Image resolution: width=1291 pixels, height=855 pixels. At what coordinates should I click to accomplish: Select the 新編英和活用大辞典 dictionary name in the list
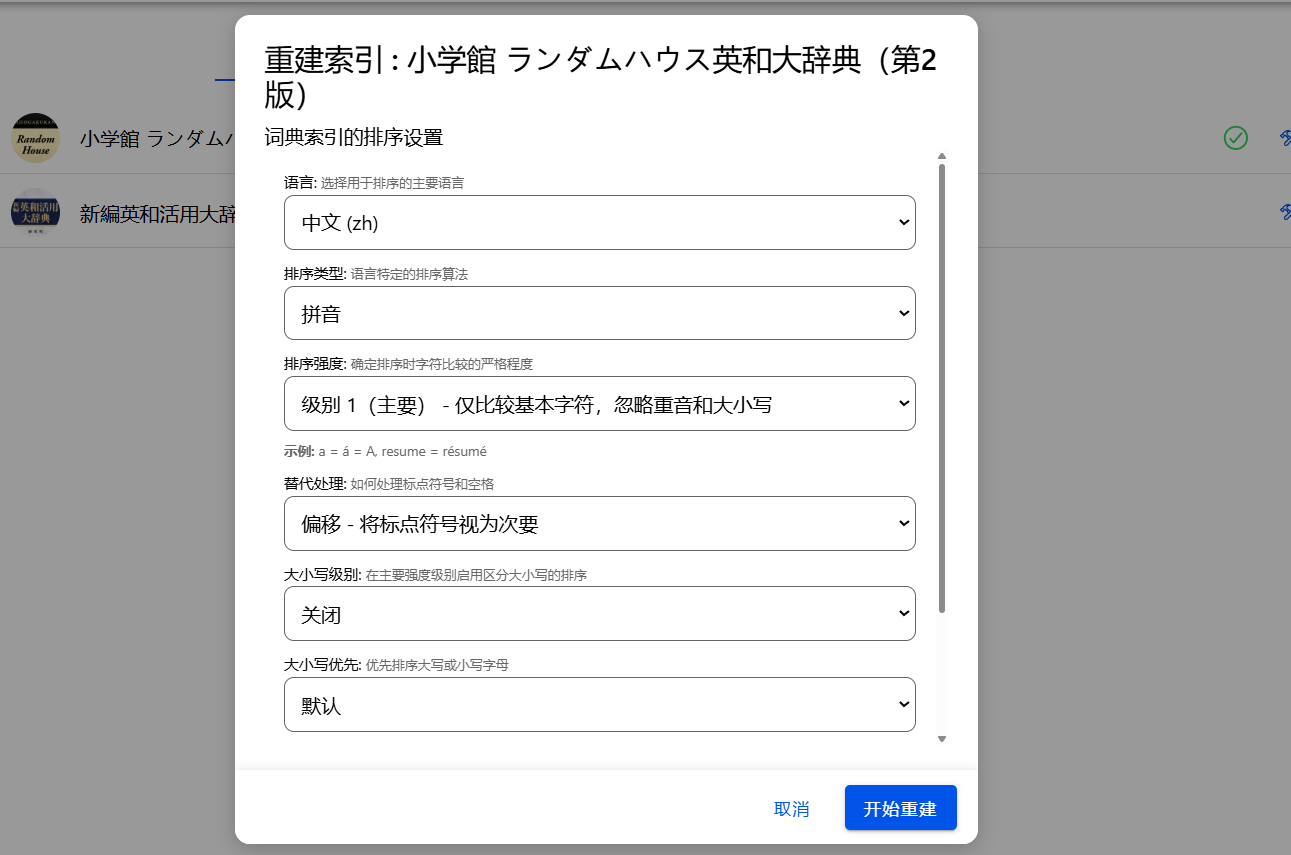(157, 213)
